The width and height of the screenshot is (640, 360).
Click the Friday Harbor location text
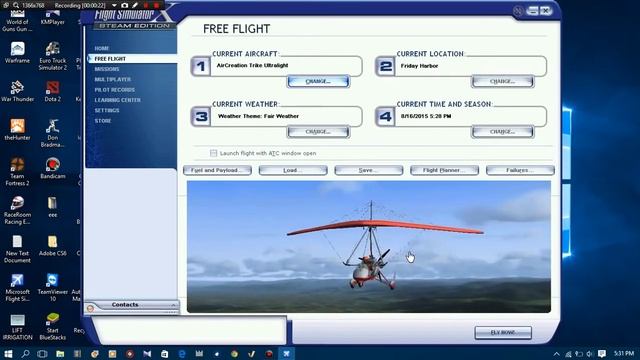[x=419, y=66]
